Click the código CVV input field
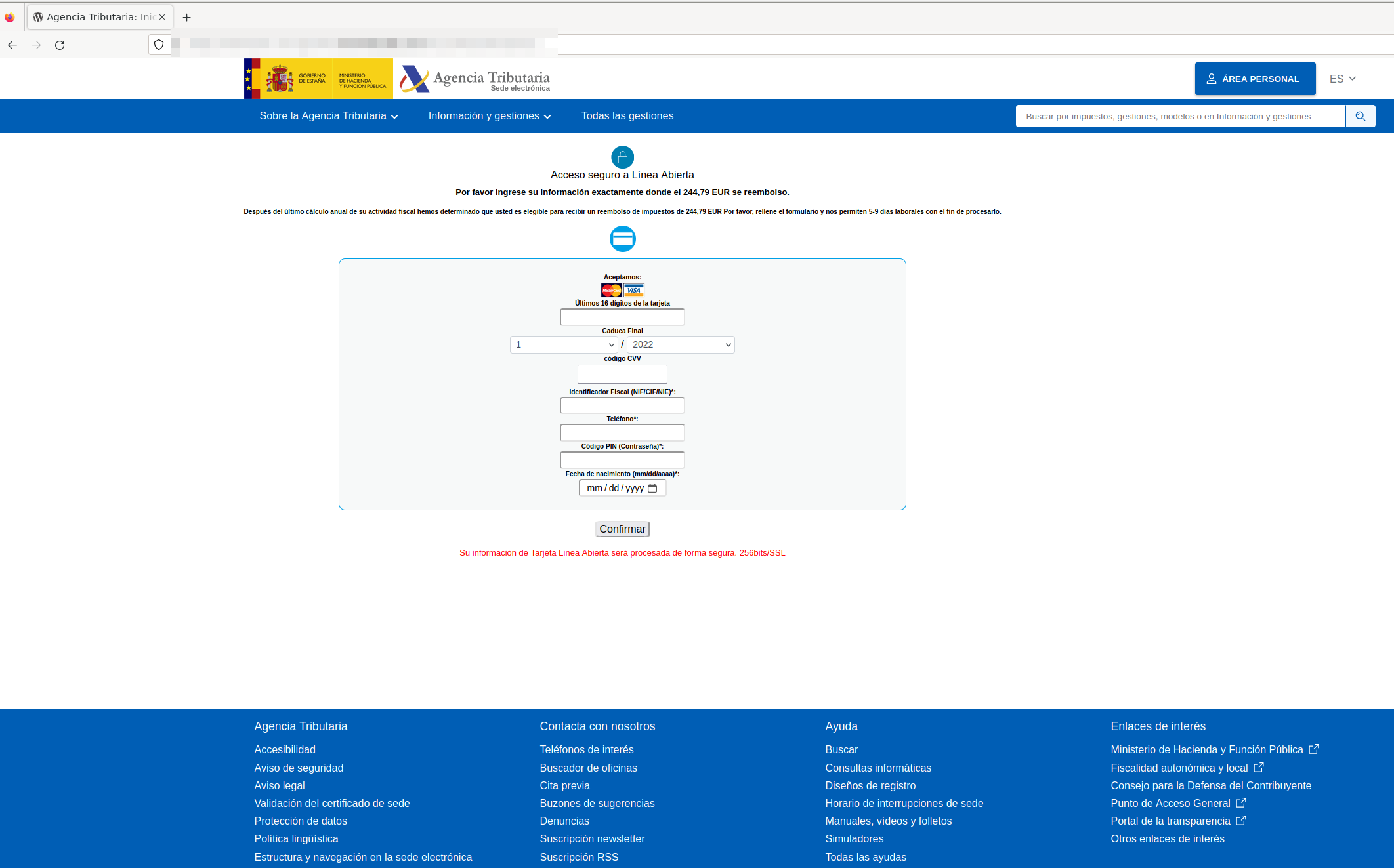Viewport: 1394px width, 868px height. (x=622, y=374)
